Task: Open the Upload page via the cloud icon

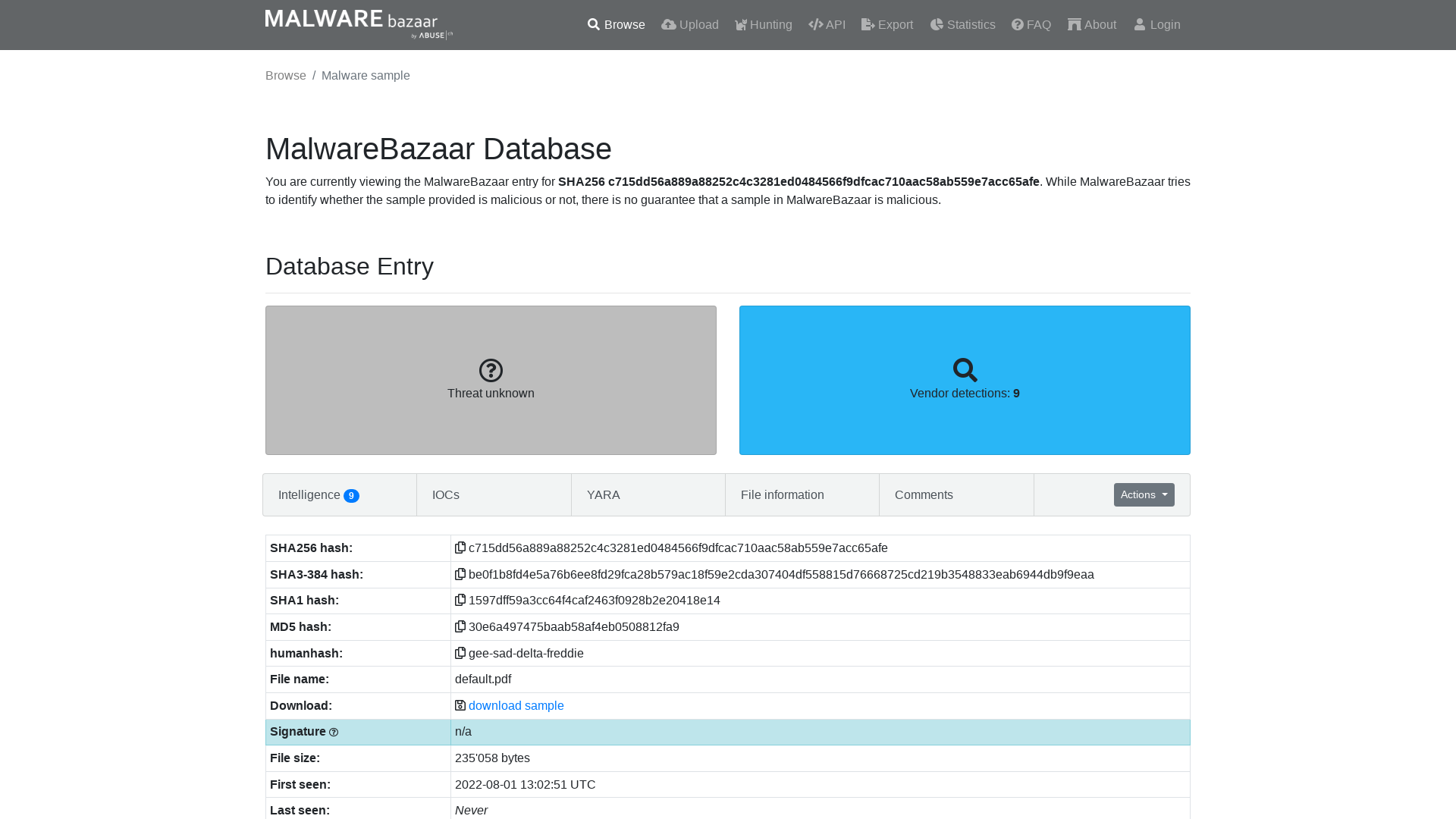Action: [x=669, y=24]
